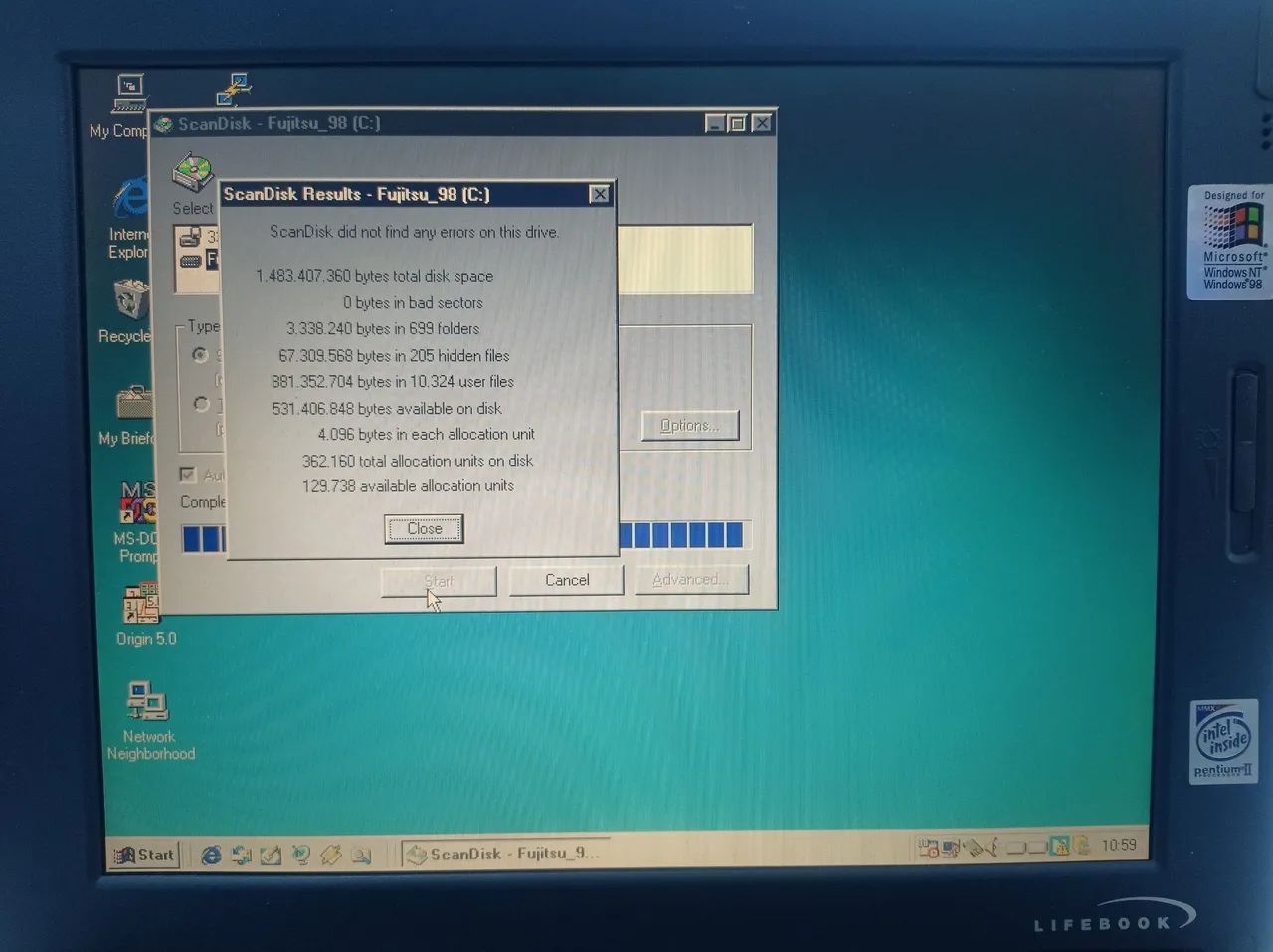
Task: Click the ScanDisk drive-and-disc graphic
Action: [x=192, y=173]
